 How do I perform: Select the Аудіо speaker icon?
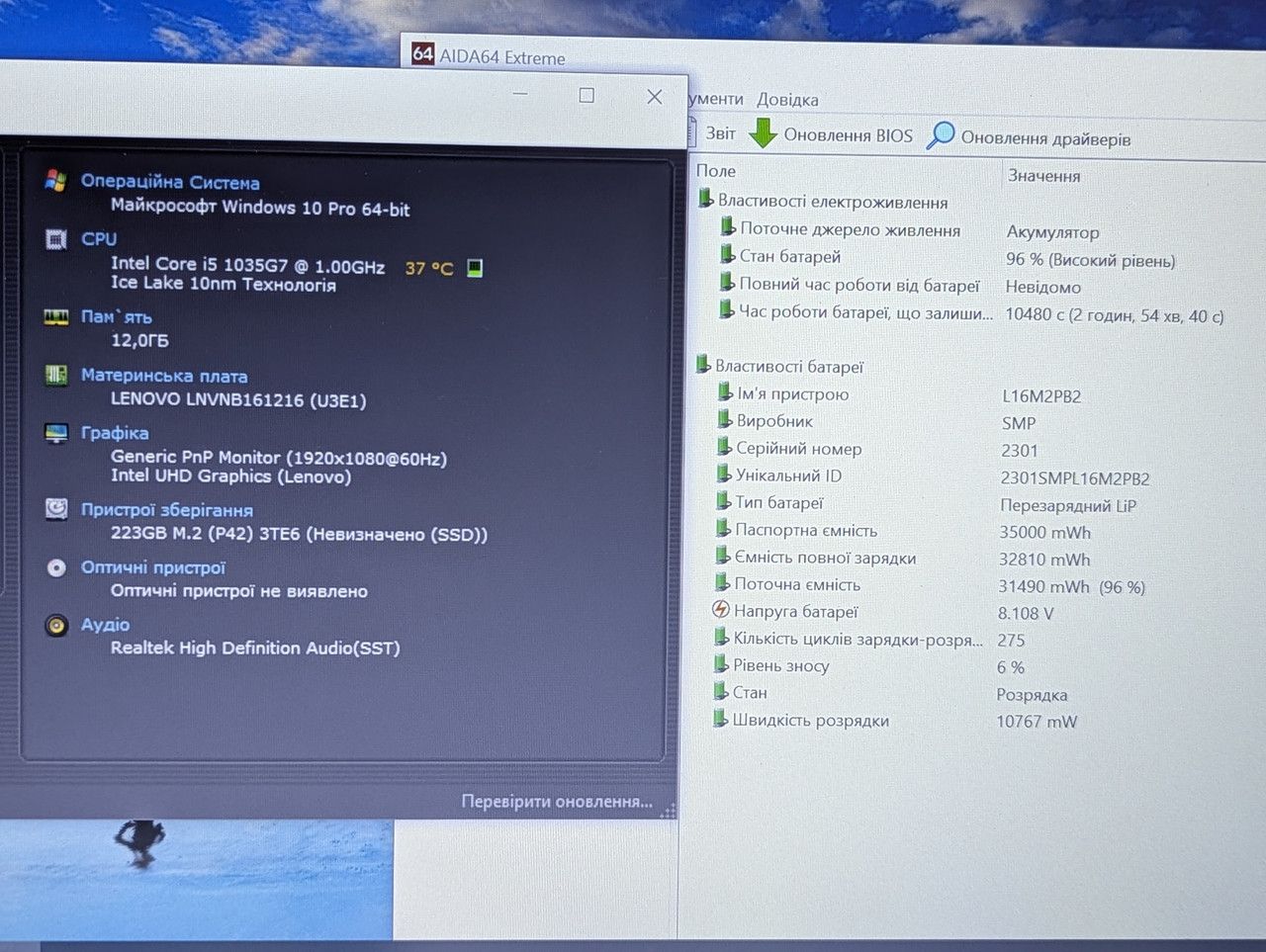pos(56,625)
